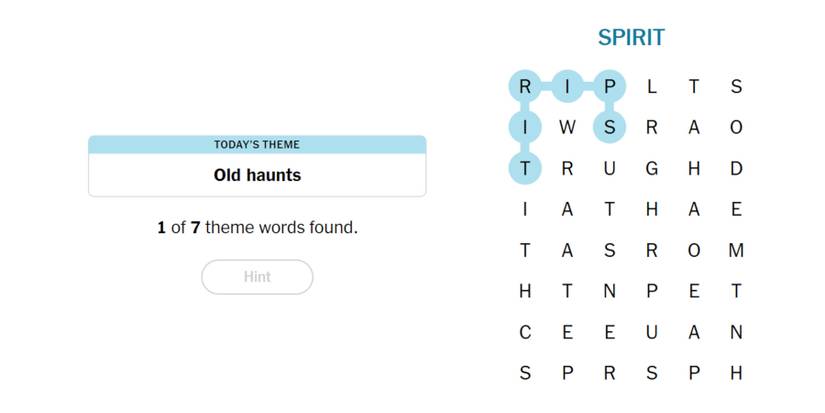The height and width of the screenshot is (413, 825).
Task: Click the SPIRIT found-word heading
Action: point(631,38)
